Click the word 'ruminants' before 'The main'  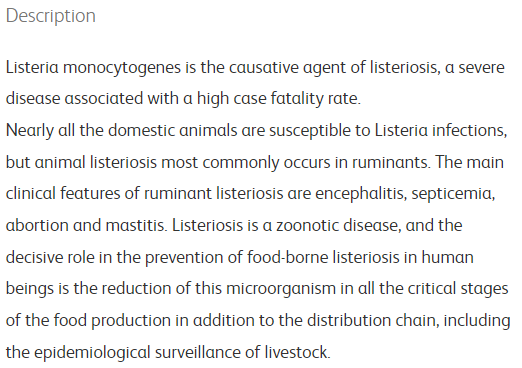click(390, 163)
